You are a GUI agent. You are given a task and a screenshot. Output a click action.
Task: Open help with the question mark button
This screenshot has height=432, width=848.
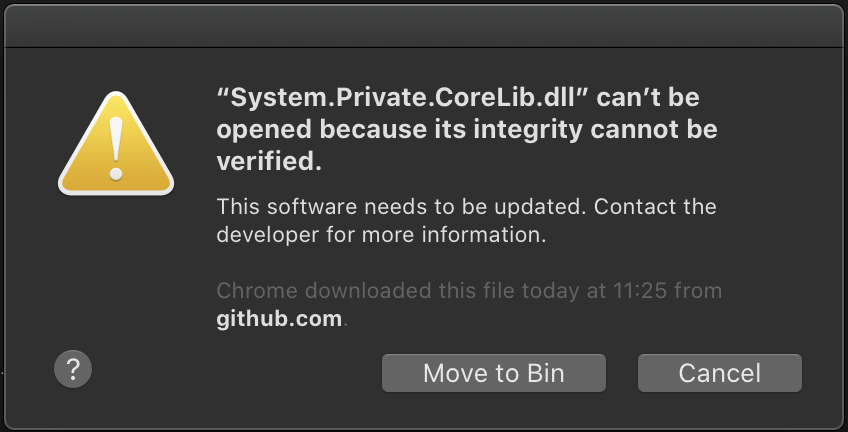coord(73,369)
